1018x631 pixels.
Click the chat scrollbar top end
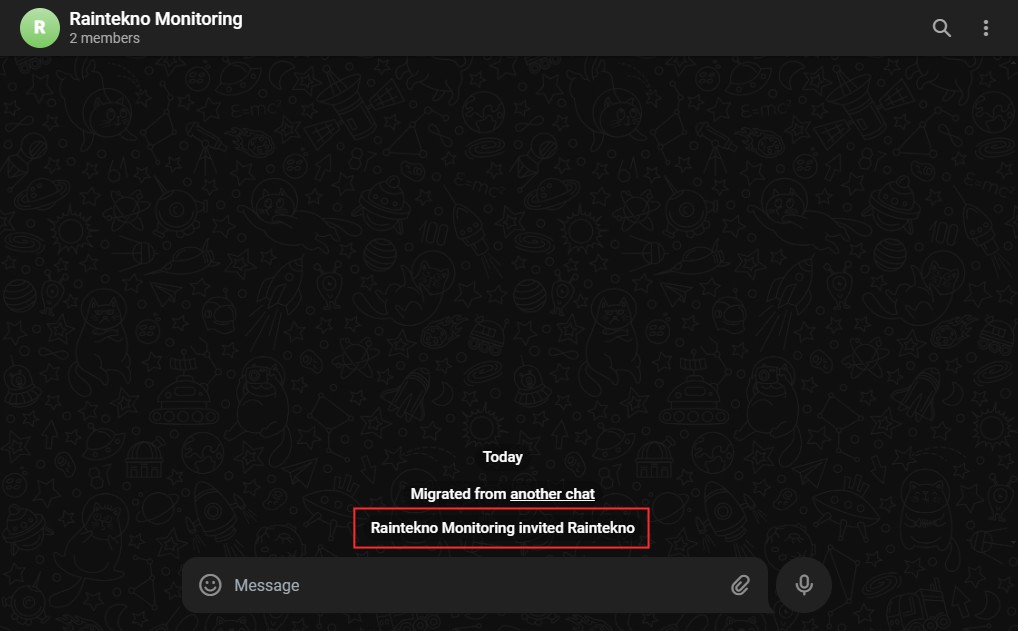(1014, 62)
